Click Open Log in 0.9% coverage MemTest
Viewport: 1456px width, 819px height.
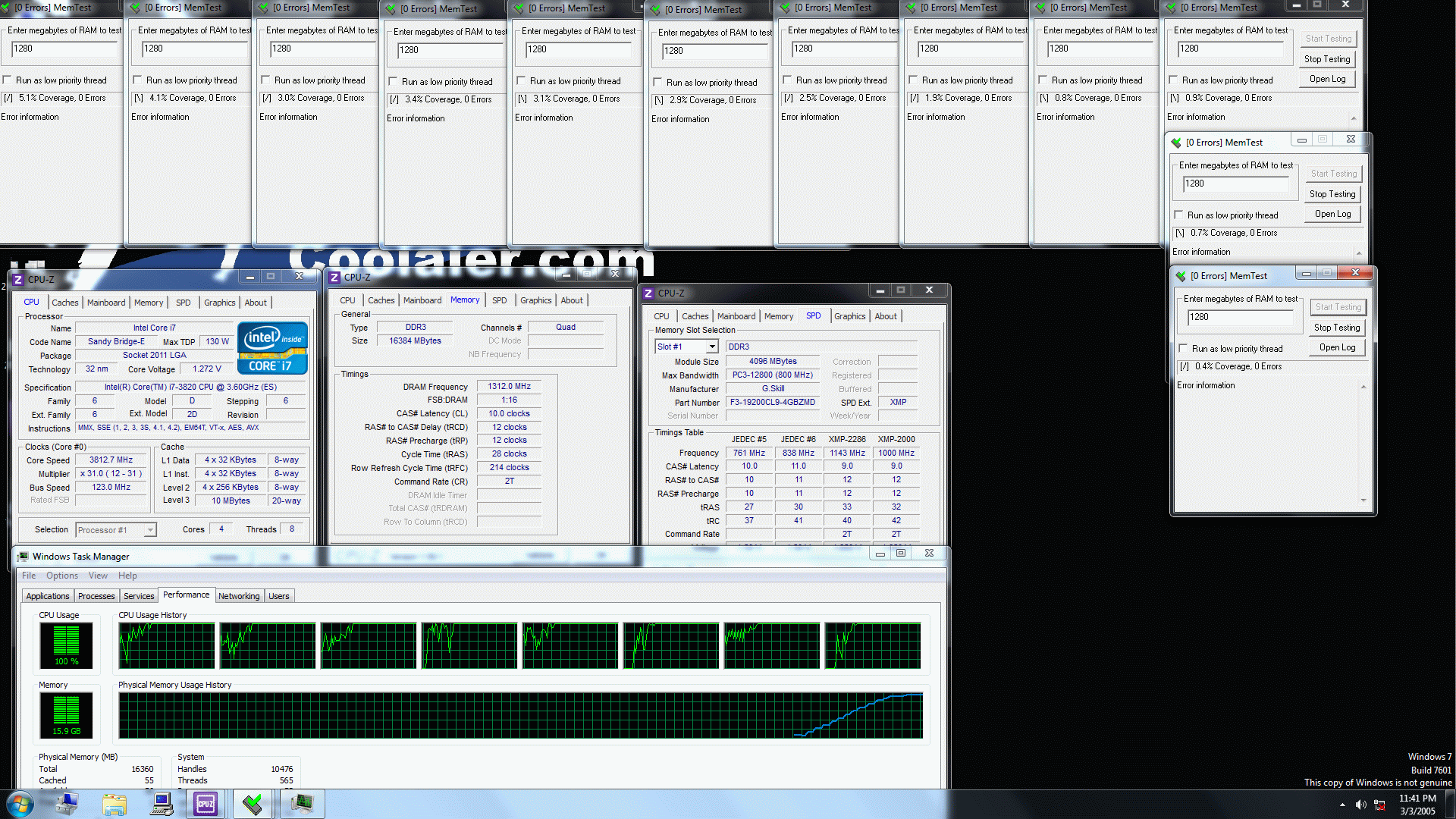[1327, 79]
